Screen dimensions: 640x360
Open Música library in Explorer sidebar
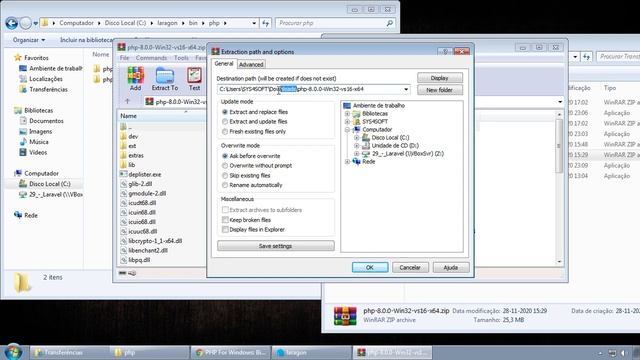pyautogui.click(x=34, y=142)
